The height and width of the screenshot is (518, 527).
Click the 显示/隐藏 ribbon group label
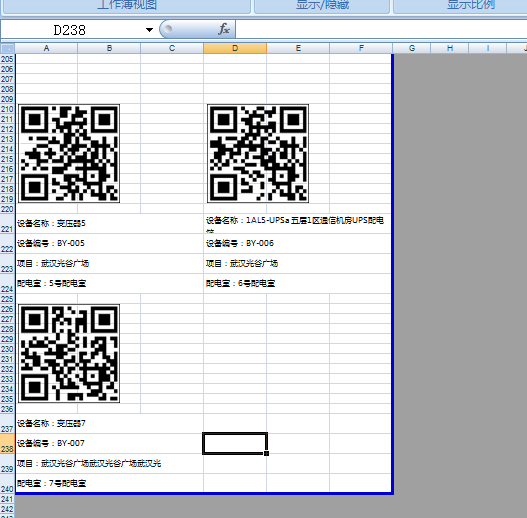[322, 4]
